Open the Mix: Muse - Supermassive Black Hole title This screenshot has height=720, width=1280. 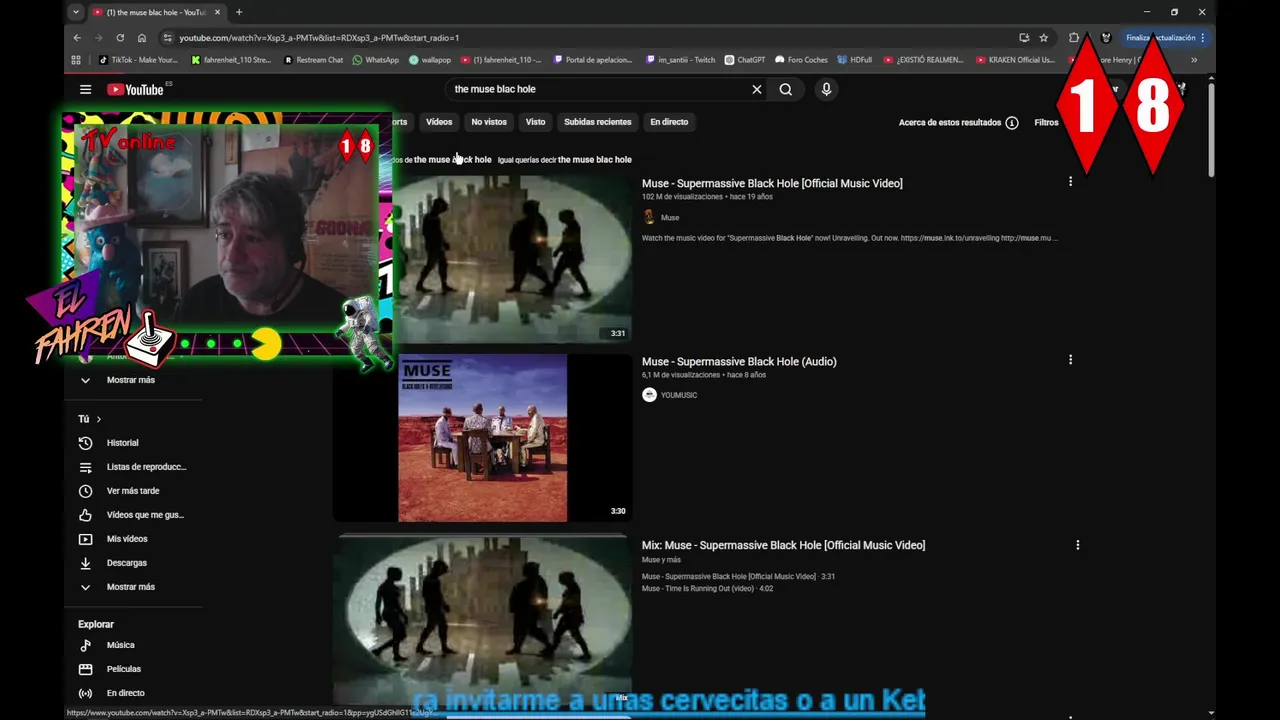pos(783,545)
